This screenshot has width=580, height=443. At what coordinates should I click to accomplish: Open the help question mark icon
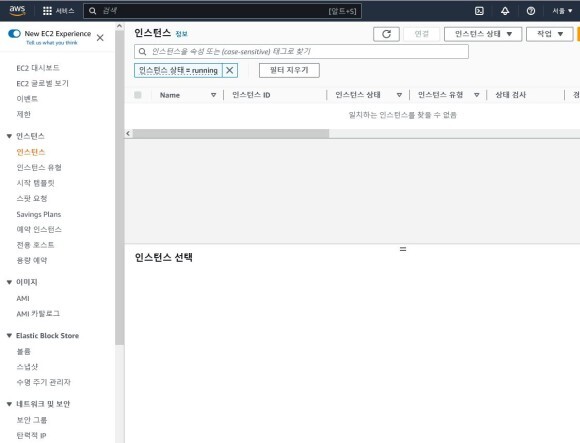pyautogui.click(x=531, y=11)
